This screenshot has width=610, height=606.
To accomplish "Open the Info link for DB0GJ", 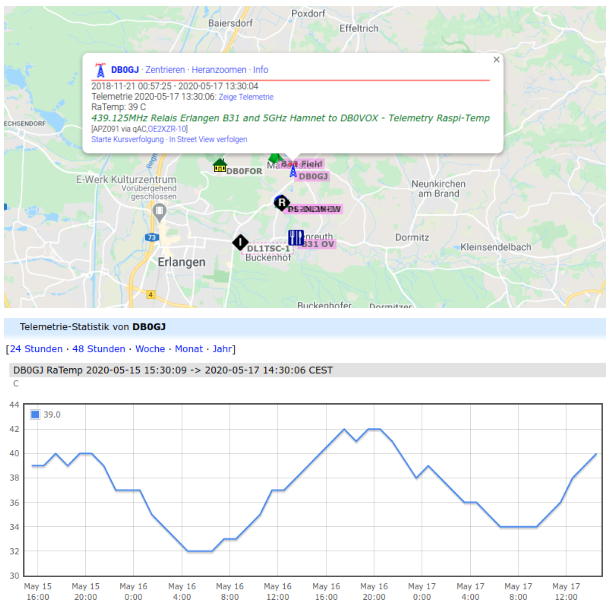I will (260, 70).
